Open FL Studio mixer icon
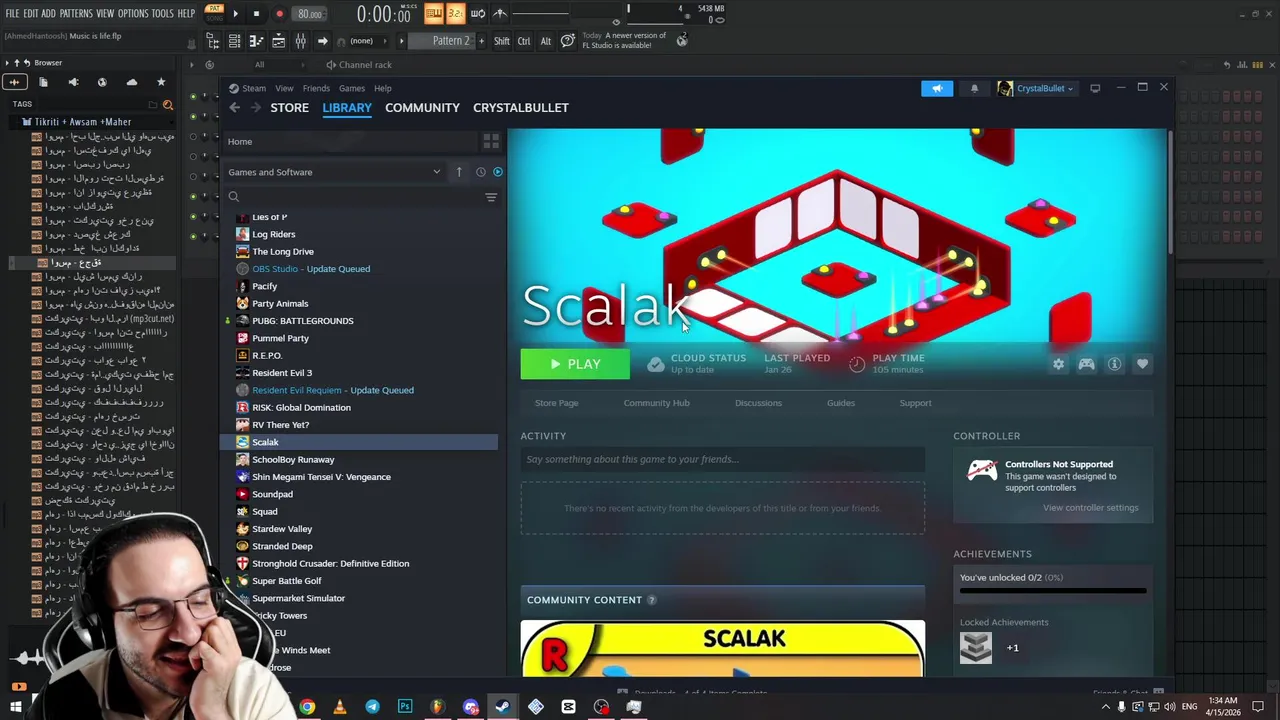1280x720 pixels. point(300,41)
